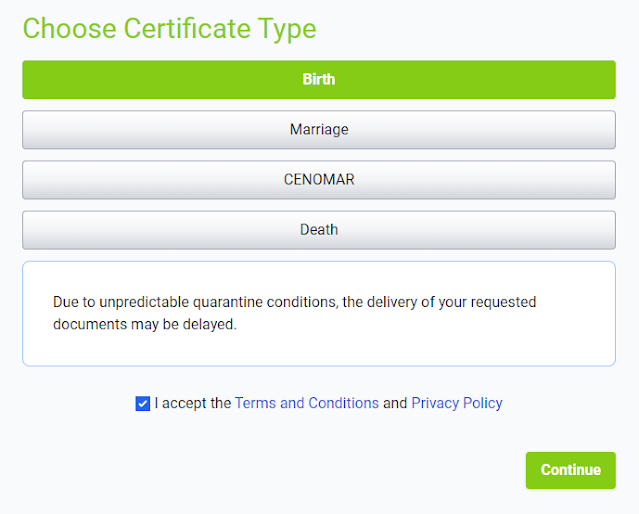The width and height of the screenshot is (639, 514).
Task: Click the Choose Certificate Type heading
Action: [x=169, y=28]
